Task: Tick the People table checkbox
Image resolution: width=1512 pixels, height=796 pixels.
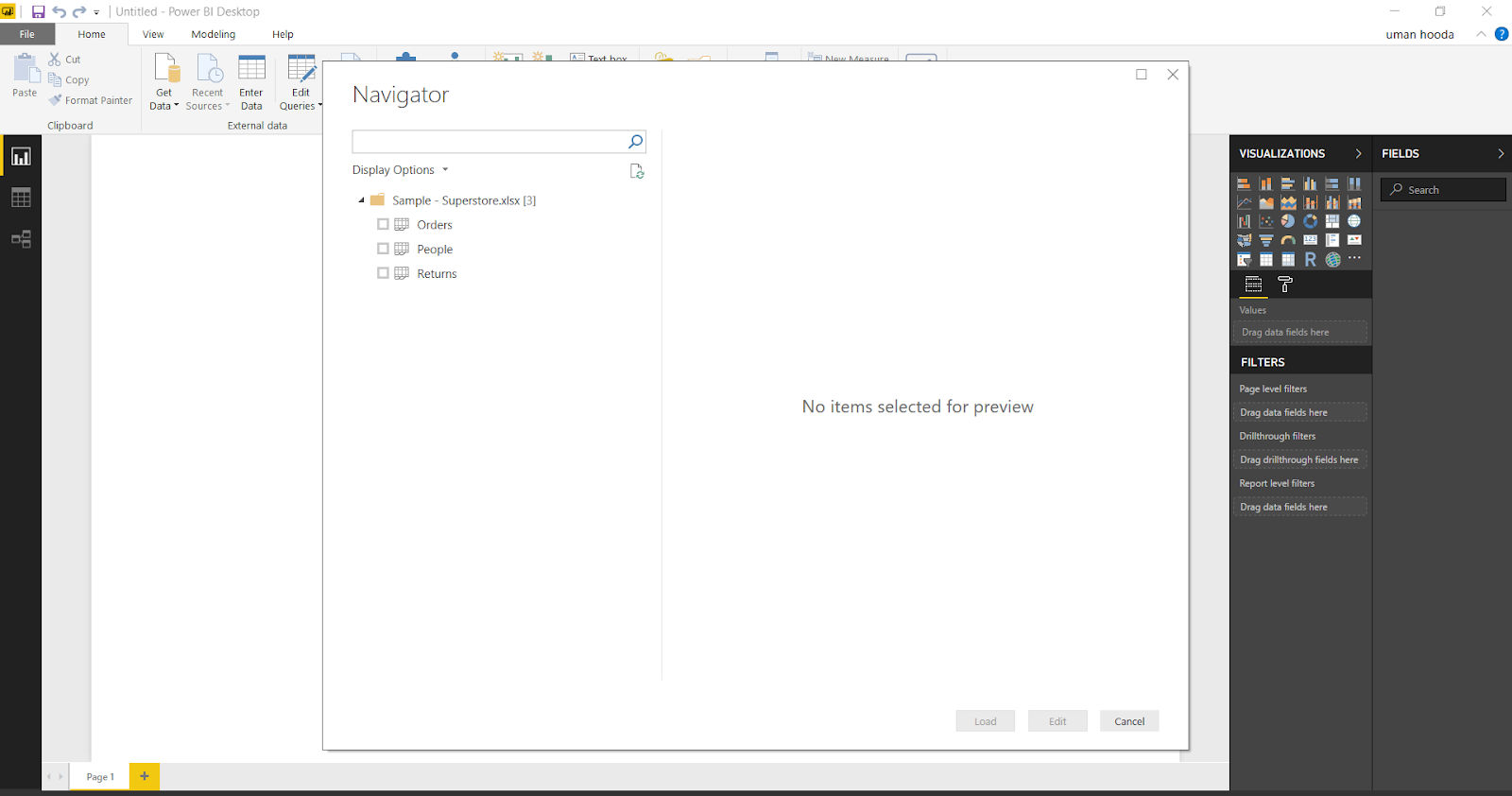Action: 383,249
